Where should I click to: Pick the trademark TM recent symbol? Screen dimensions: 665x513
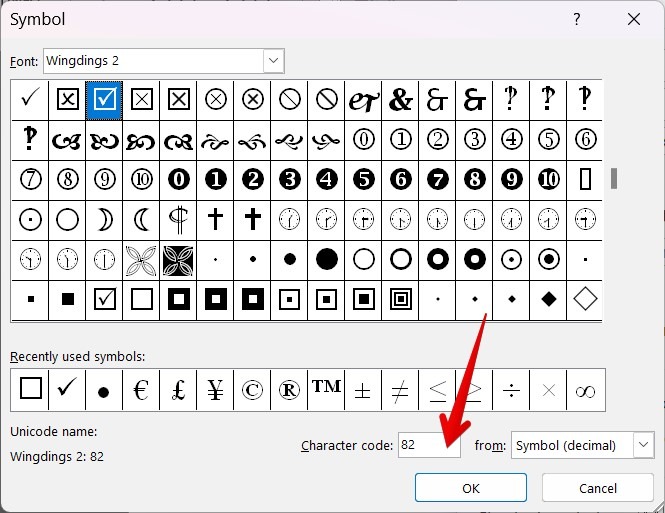pyautogui.click(x=326, y=390)
